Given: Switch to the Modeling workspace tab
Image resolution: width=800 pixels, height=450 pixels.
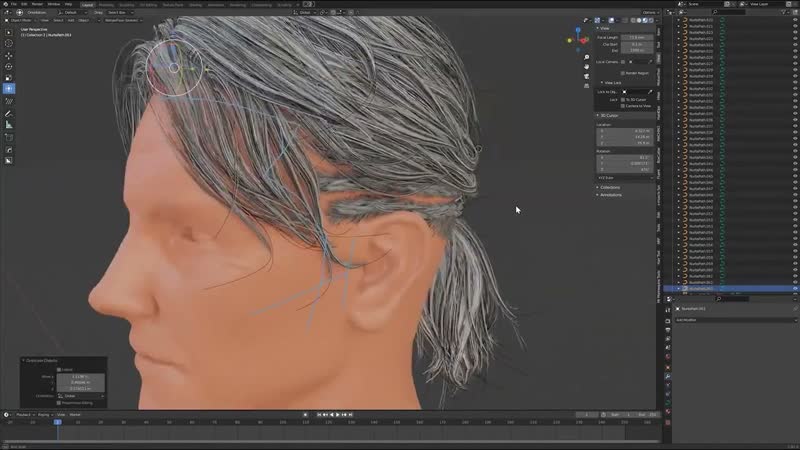Looking at the screenshot, I should (106, 5).
